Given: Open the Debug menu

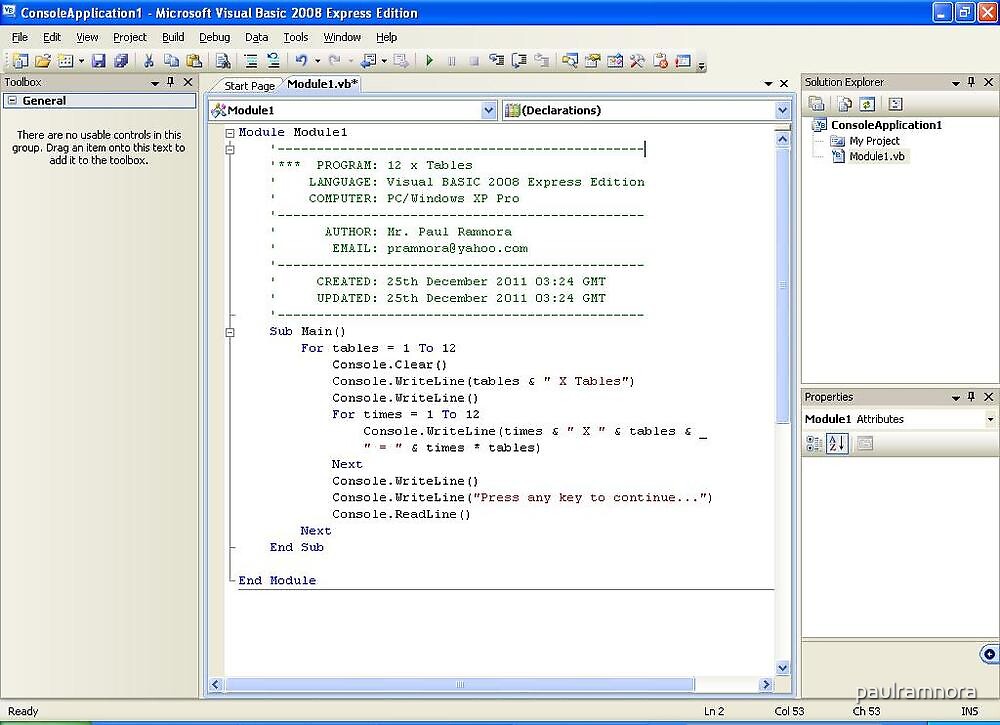Looking at the screenshot, I should point(214,37).
